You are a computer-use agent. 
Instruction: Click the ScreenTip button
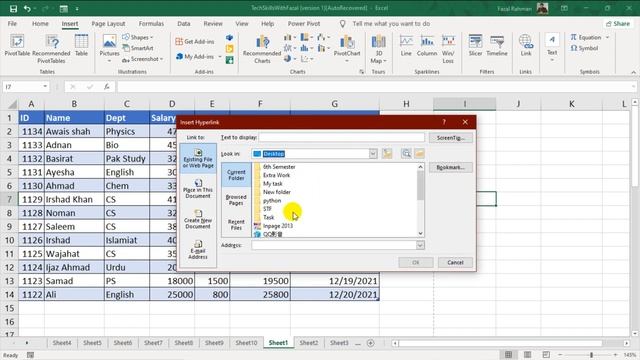(451, 138)
